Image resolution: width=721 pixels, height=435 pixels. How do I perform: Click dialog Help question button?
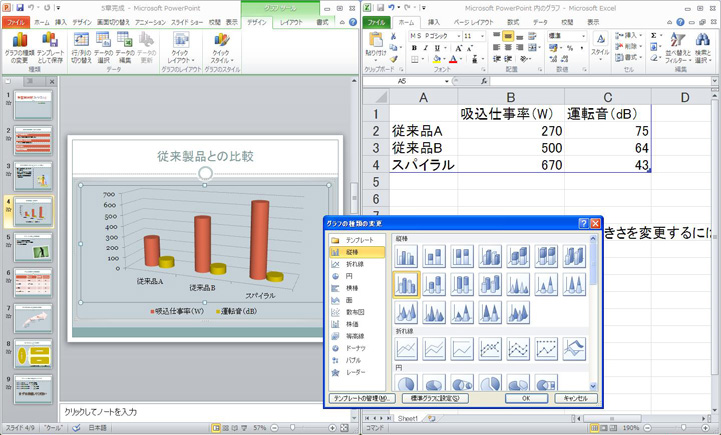point(584,223)
